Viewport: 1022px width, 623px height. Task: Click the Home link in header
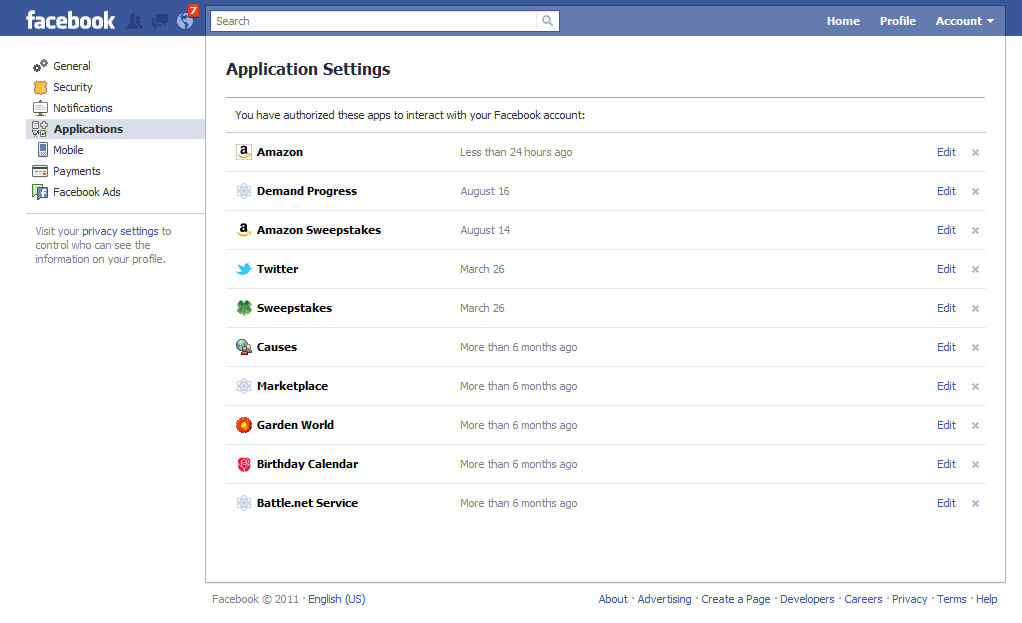point(843,21)
